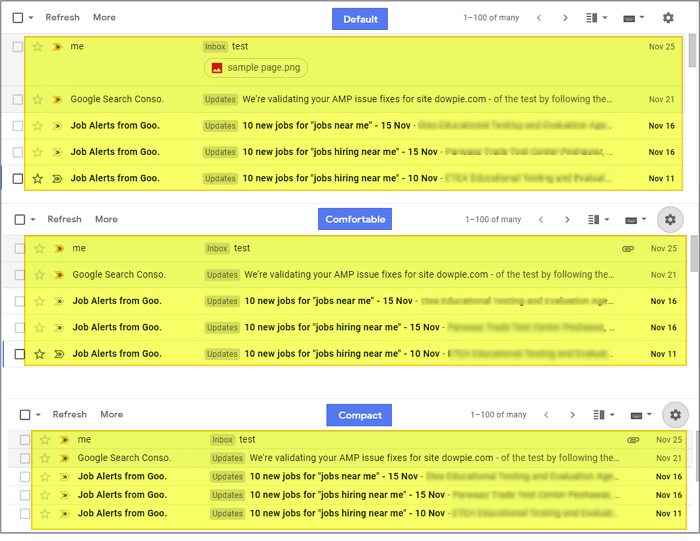Click Inbox label on test email, Comfortable view
Viewport: 700px width, 541px height.
coord(217,248)
